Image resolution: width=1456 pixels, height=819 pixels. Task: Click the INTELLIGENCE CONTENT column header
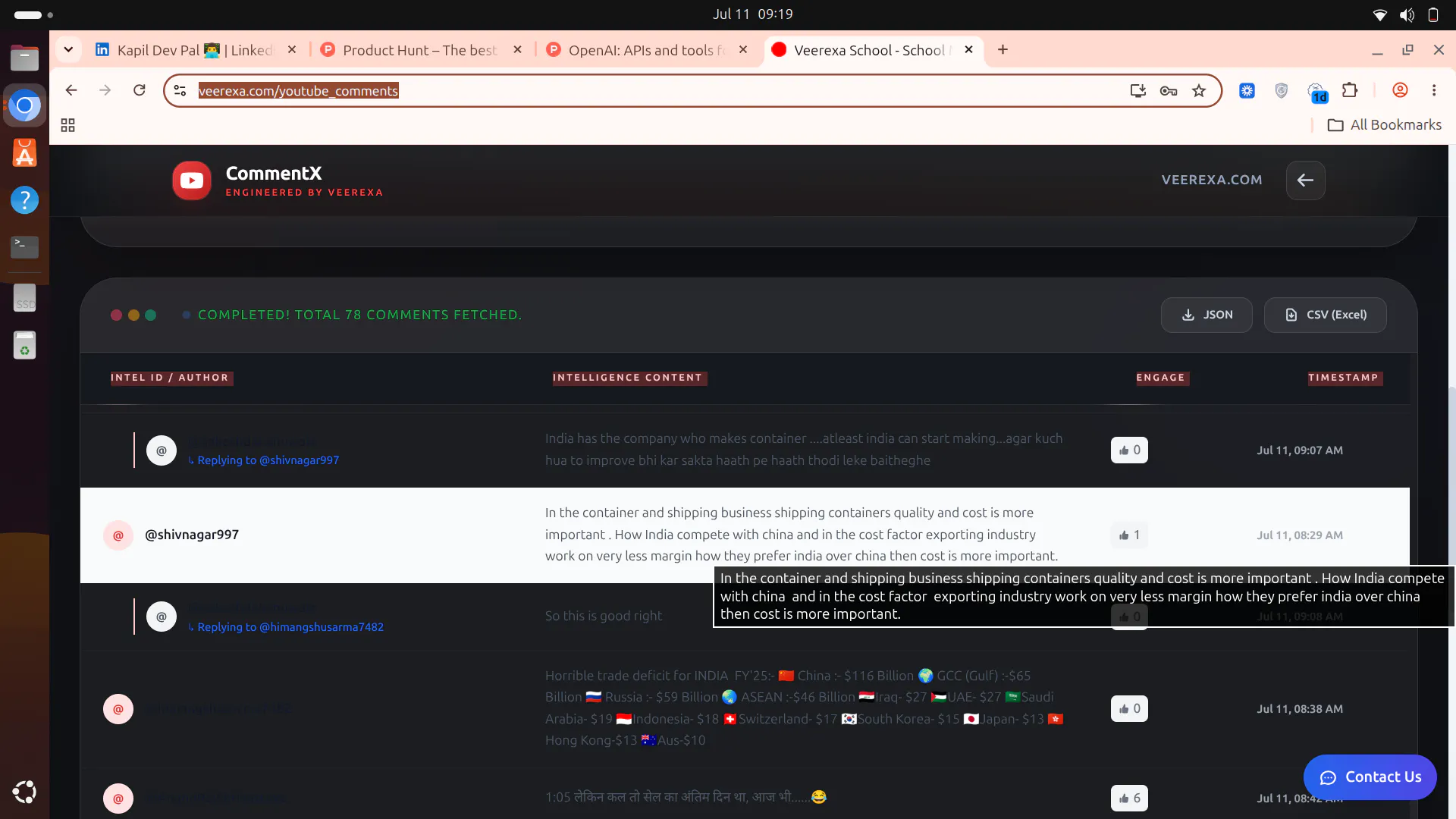pyautogui.click(x=629, y=378)
